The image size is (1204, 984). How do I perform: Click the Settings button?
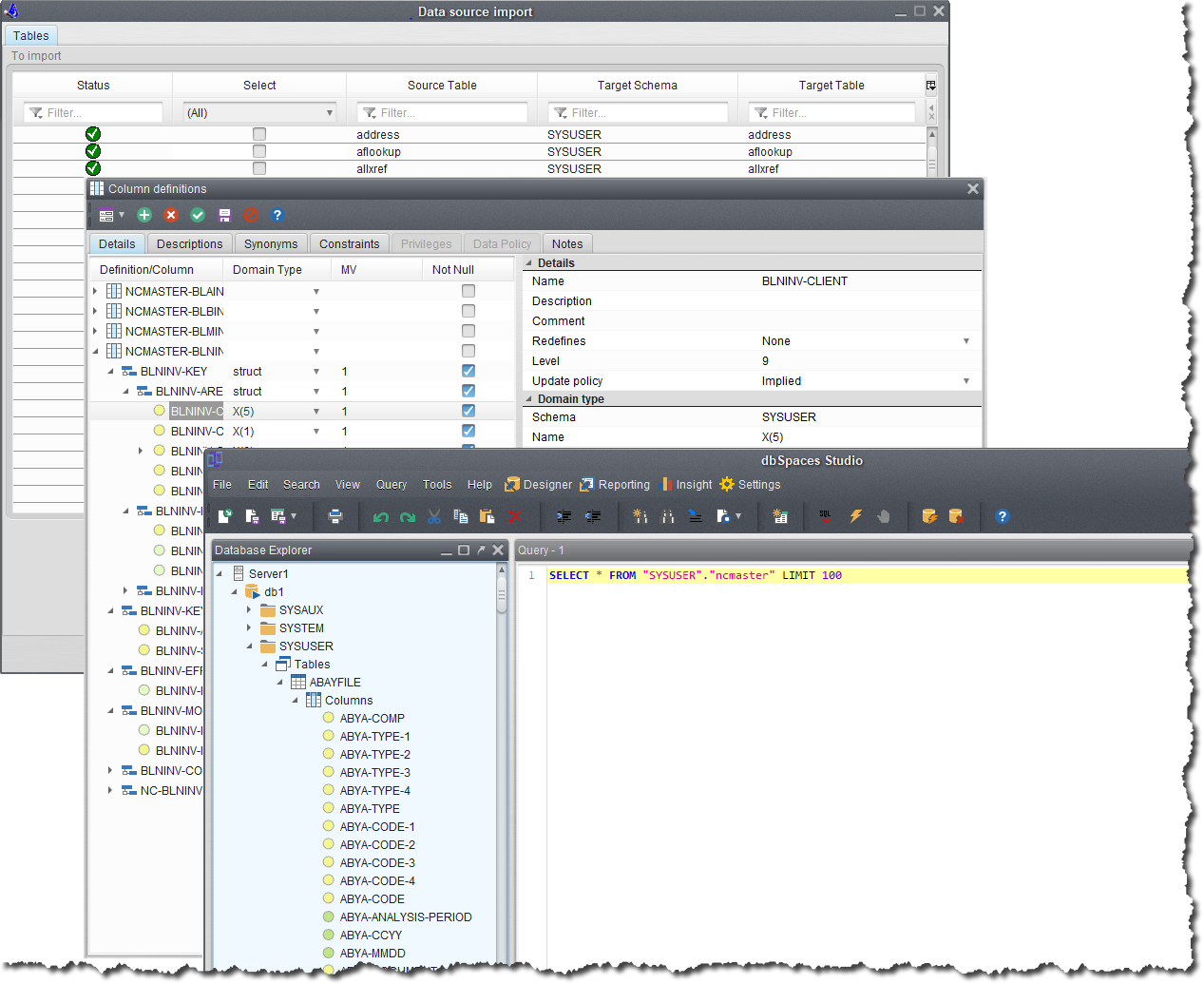click(x=750, y=485)
